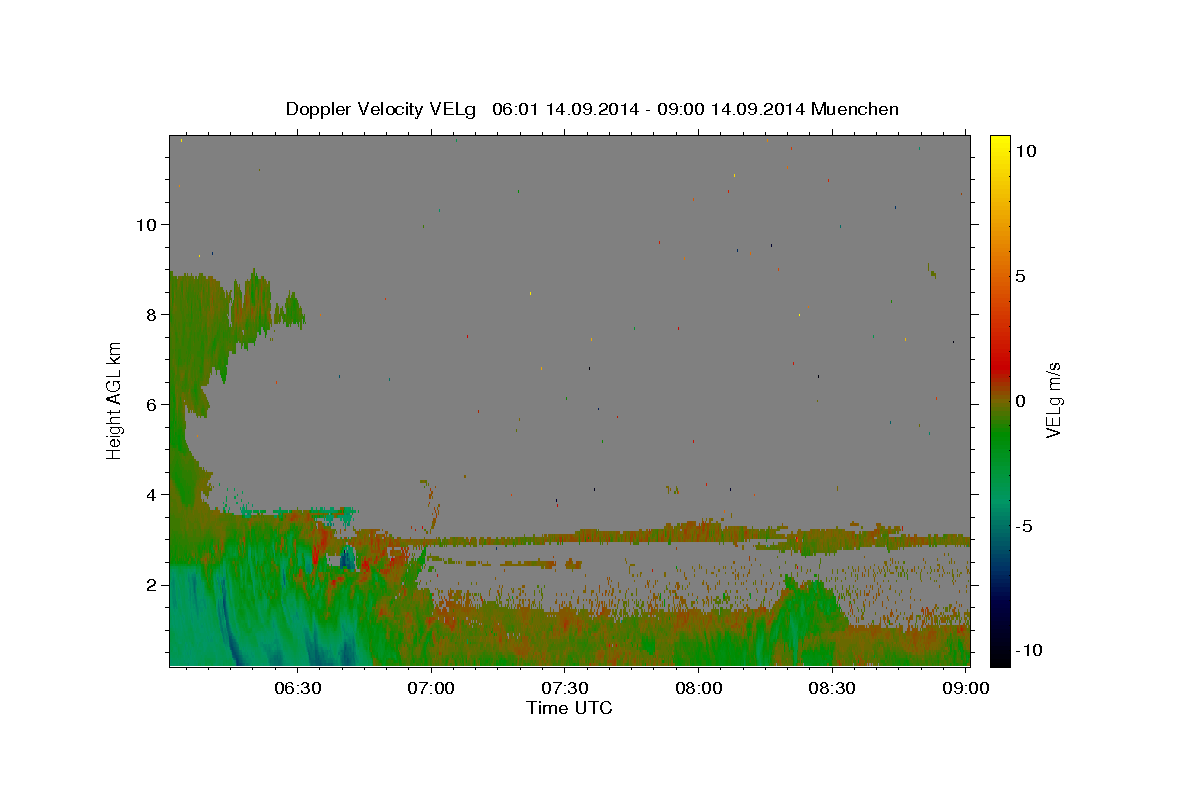
Task: Click the height axis value 4
Action: (x=152, y=494)
